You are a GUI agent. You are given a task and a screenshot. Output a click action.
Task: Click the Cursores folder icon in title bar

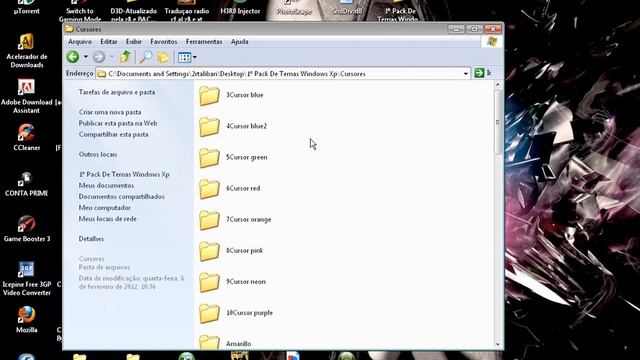tap(69, 29)
